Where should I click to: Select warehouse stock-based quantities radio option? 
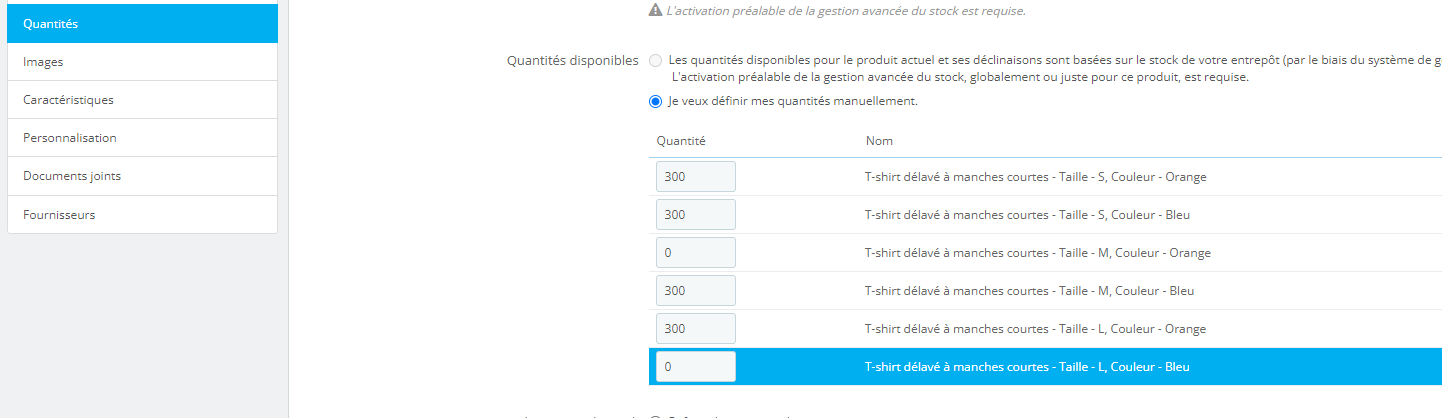tap(655, 60)
